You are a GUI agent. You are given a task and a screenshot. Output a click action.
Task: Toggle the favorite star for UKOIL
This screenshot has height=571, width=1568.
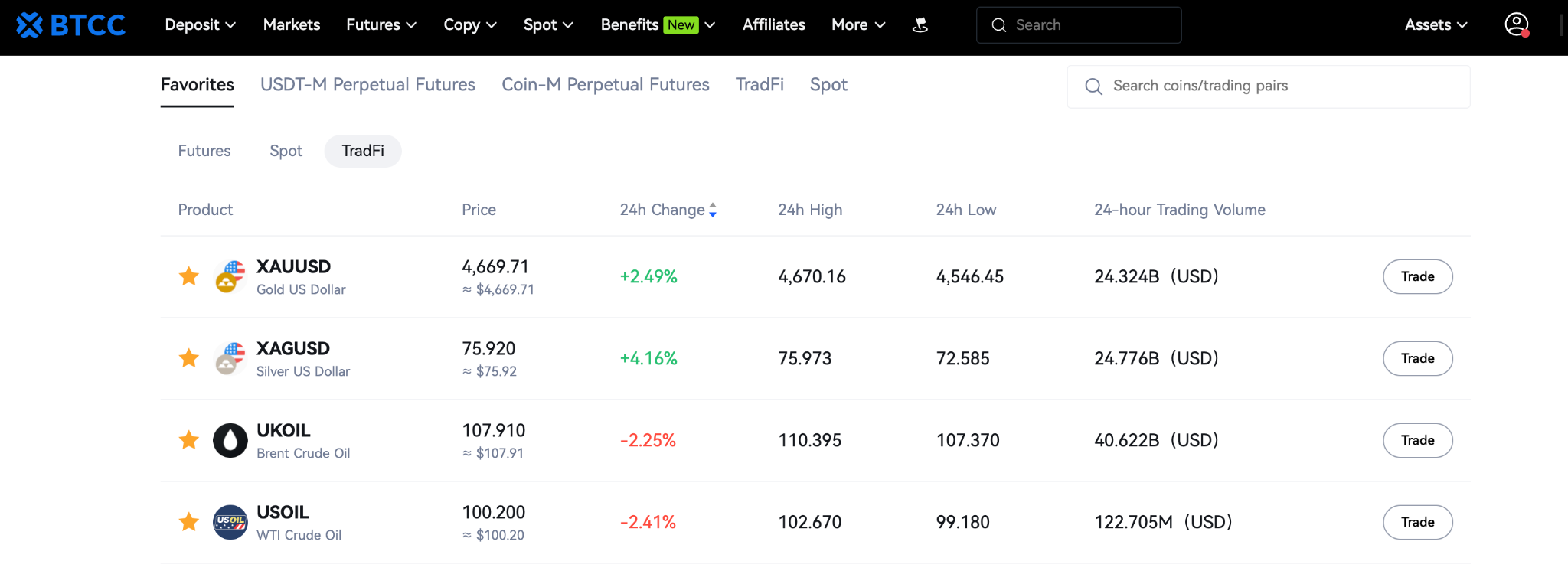point(188,440)
